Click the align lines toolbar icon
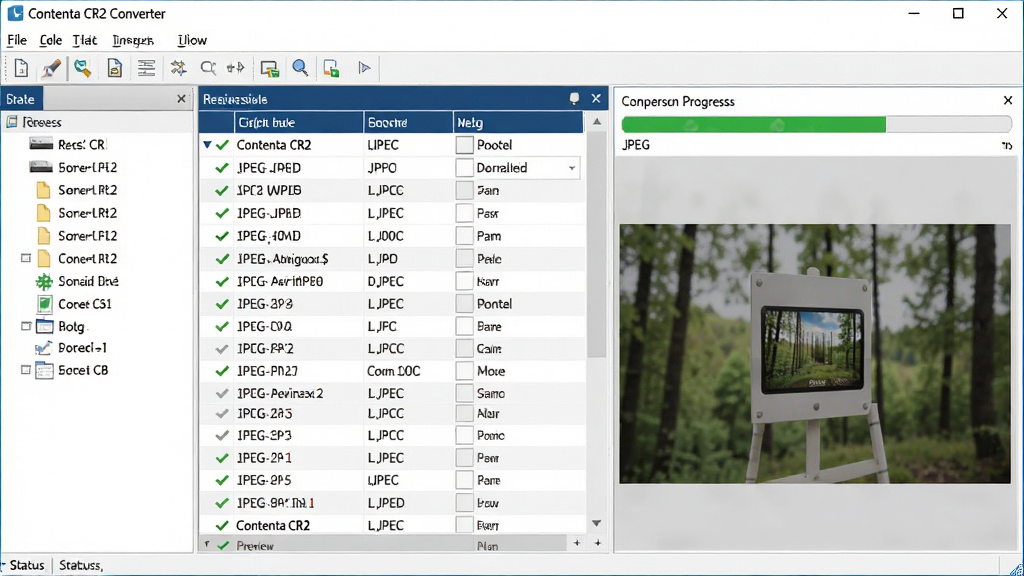The image size is (1024, 576). pyautogui.click(x=146, y=68)
